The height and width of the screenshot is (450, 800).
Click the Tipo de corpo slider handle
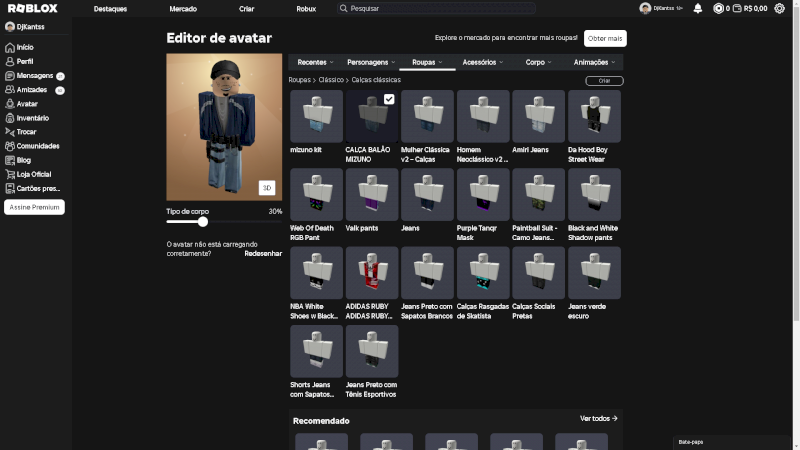click(203, 222)
